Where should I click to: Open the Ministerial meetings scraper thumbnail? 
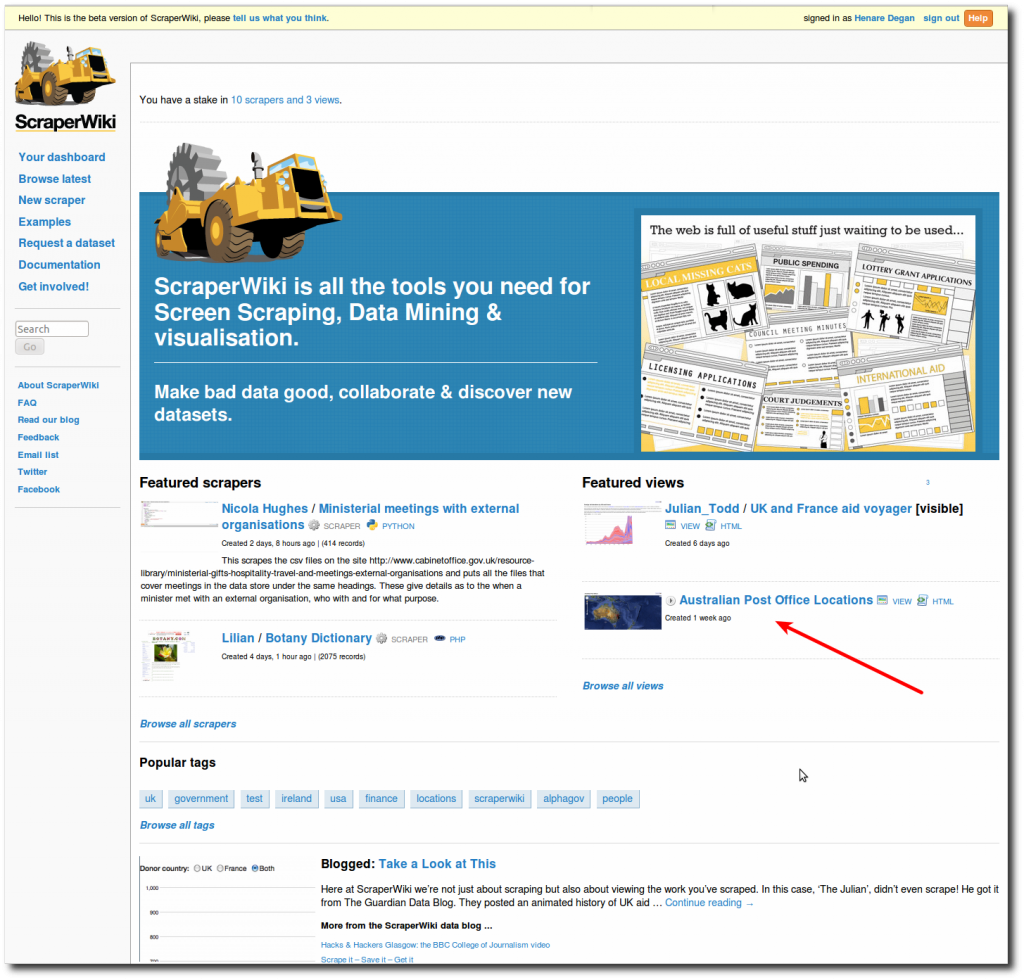(x=179, y=514)
